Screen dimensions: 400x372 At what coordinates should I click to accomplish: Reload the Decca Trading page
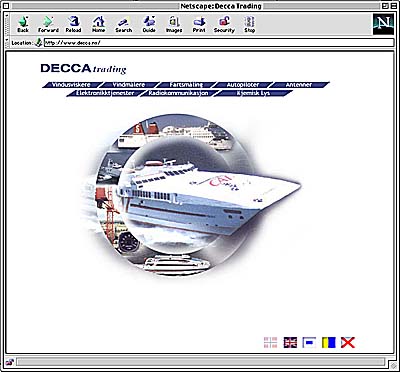coord(73,25)
